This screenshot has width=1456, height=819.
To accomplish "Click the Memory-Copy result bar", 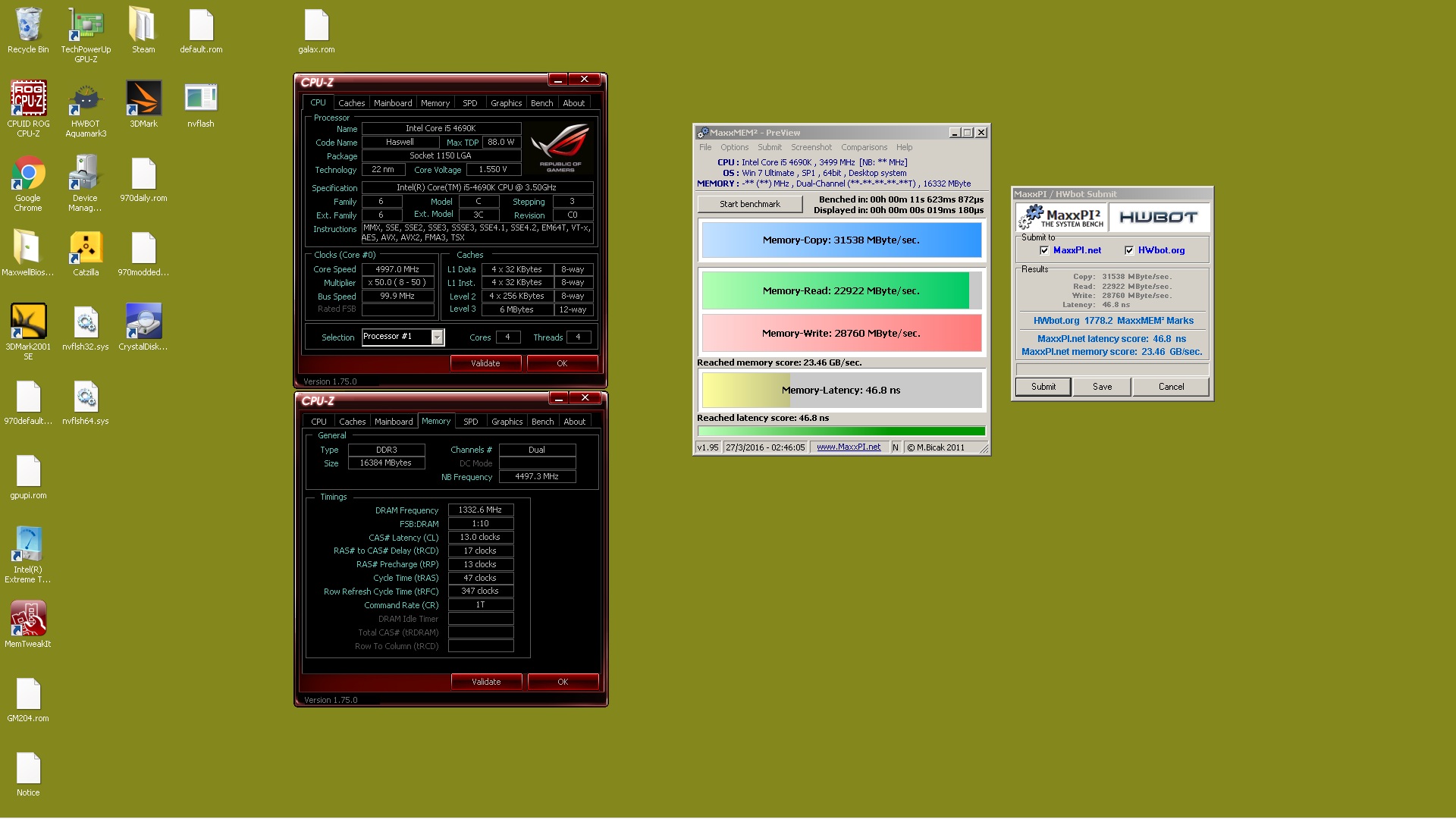I will 842,240.
